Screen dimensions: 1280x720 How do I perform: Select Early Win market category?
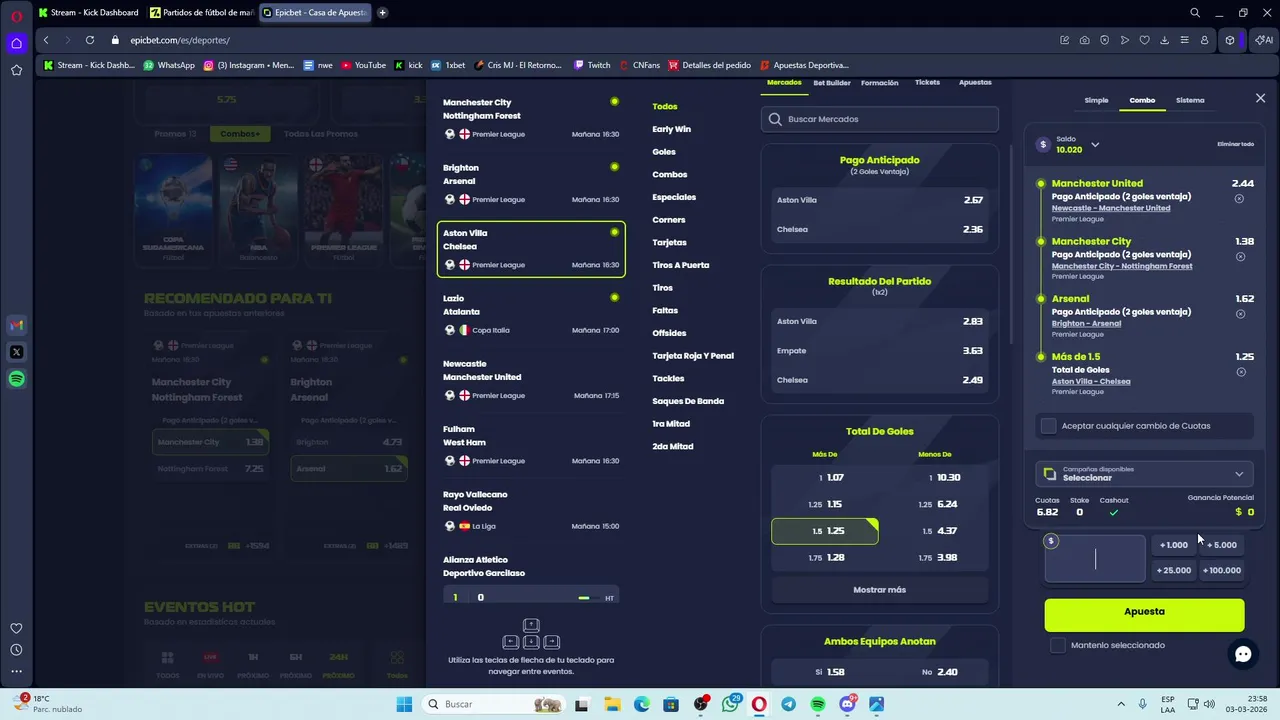pyautogui.click(x=671, y=129)
